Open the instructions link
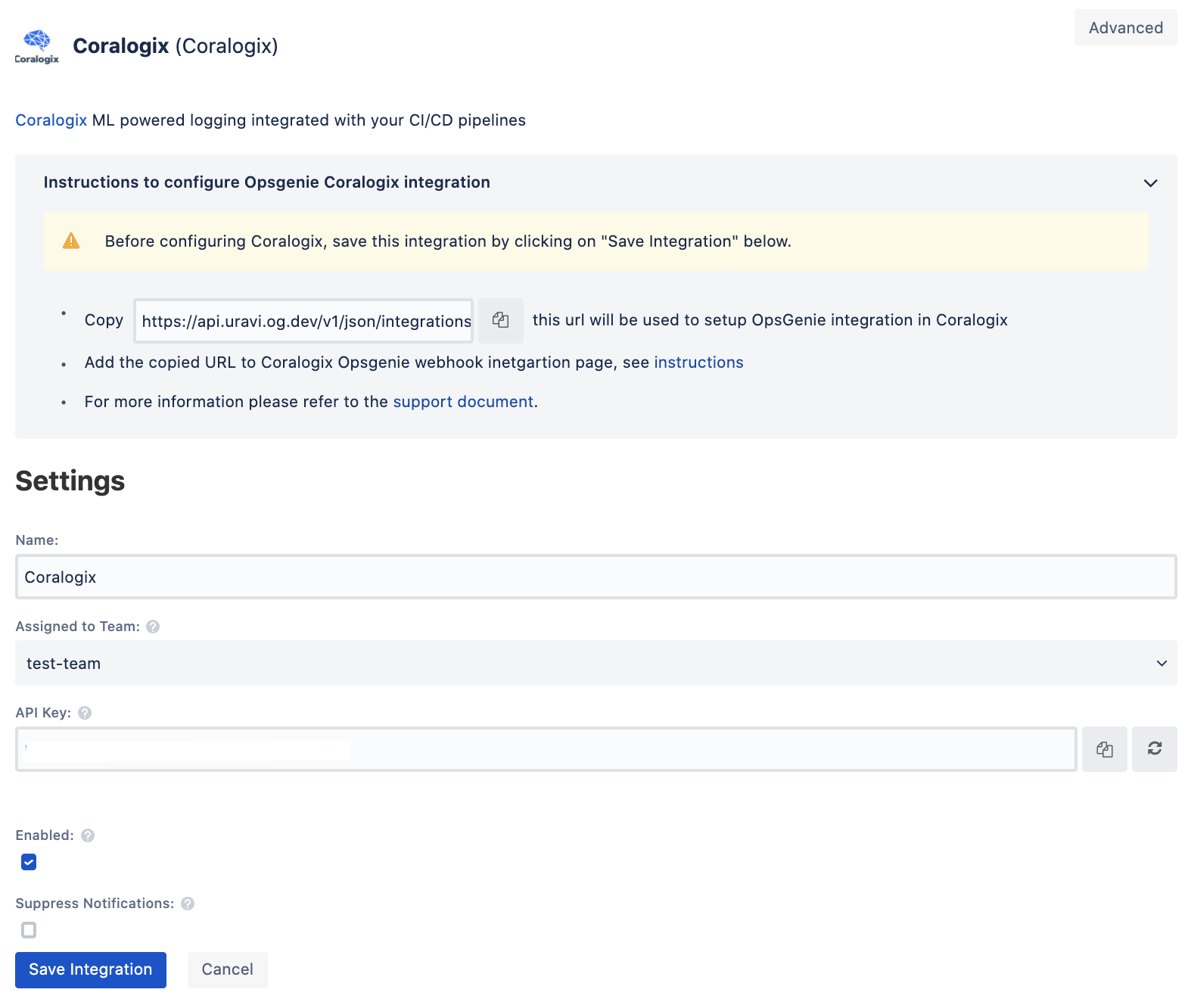1188x1008 pixels. tap(698, 362)
